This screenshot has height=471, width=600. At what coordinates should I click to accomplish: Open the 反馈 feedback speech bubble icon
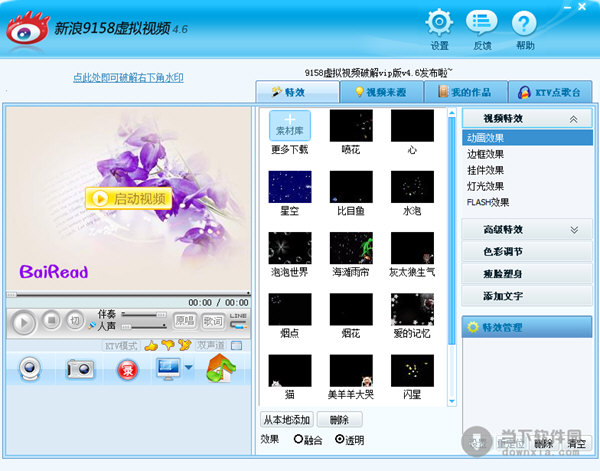481,23
